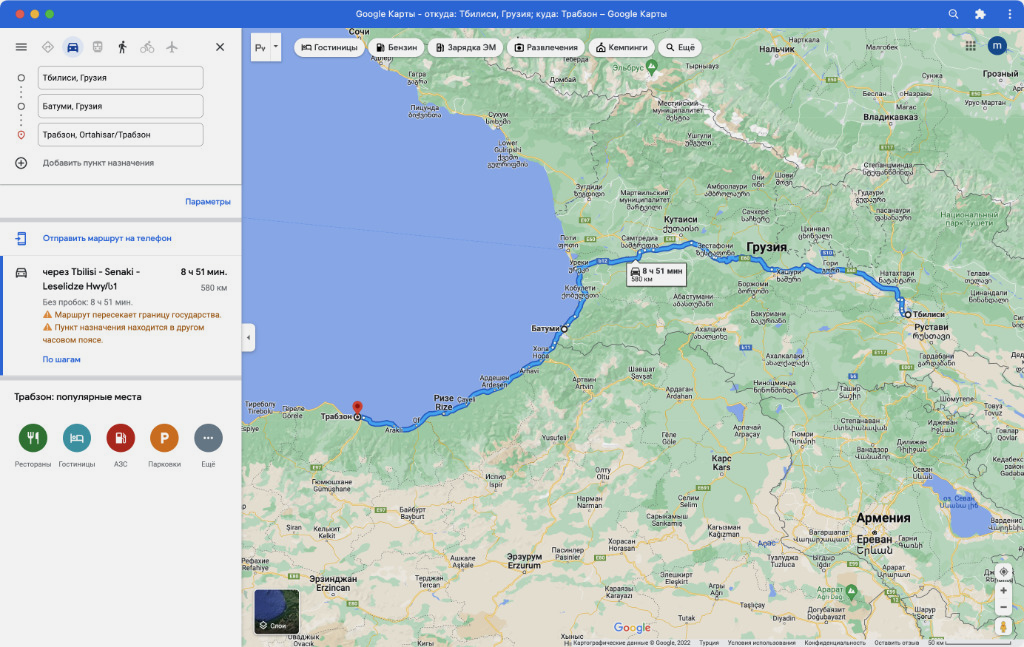Open the three-dot menu in title bar
The height and width of the screenshot is (647, 1024).
click(1010, 14)
